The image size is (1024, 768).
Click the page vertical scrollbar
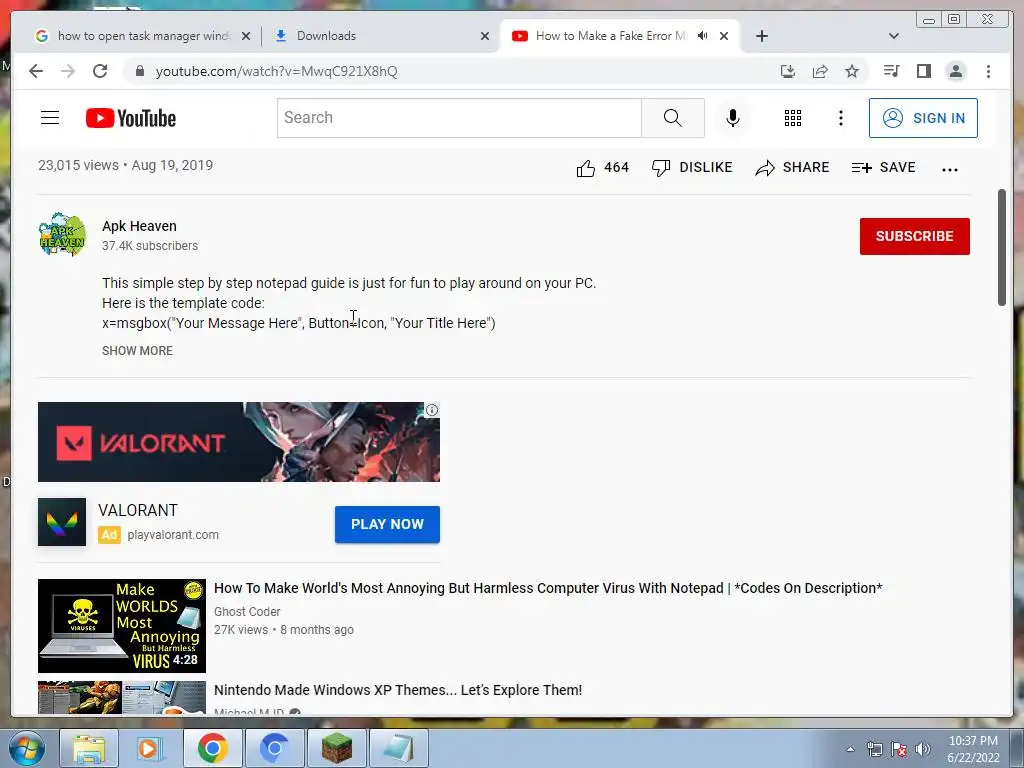point(1002,247)
